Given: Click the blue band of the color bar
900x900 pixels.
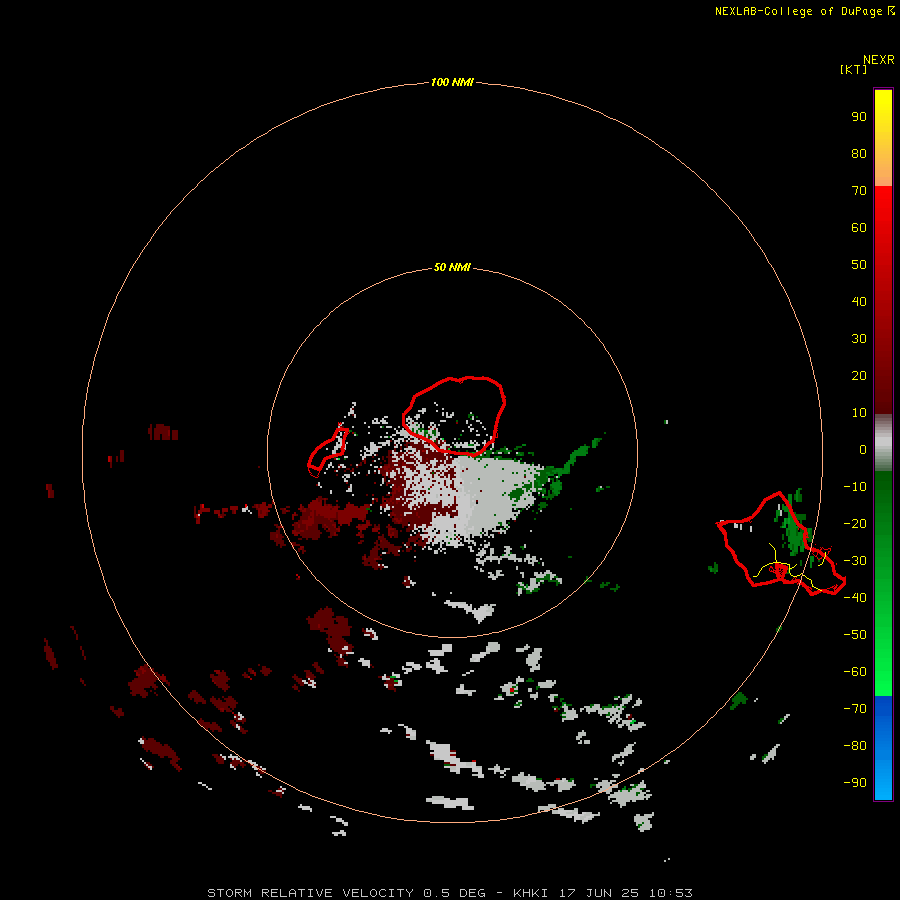Looking at the screenshot, I should pos(883,747).
